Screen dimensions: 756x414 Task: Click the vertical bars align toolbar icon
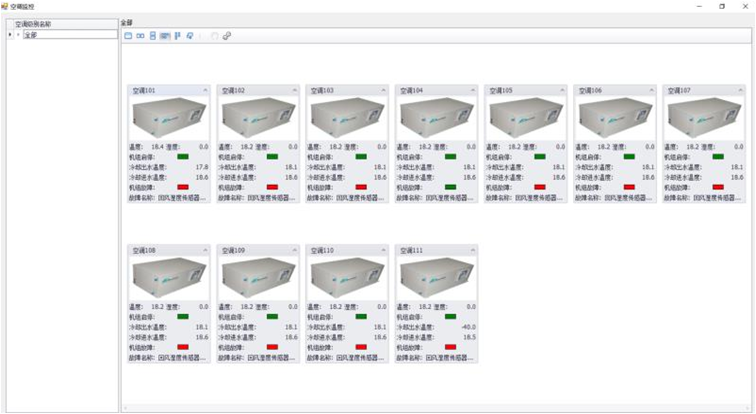tap(178, 36)
